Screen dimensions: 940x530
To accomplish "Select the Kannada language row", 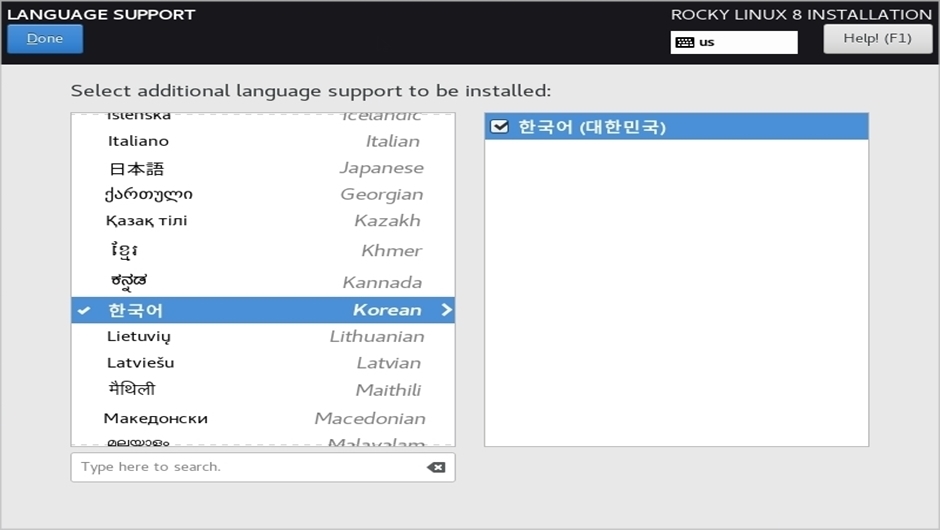I will [x=263, y=282].
